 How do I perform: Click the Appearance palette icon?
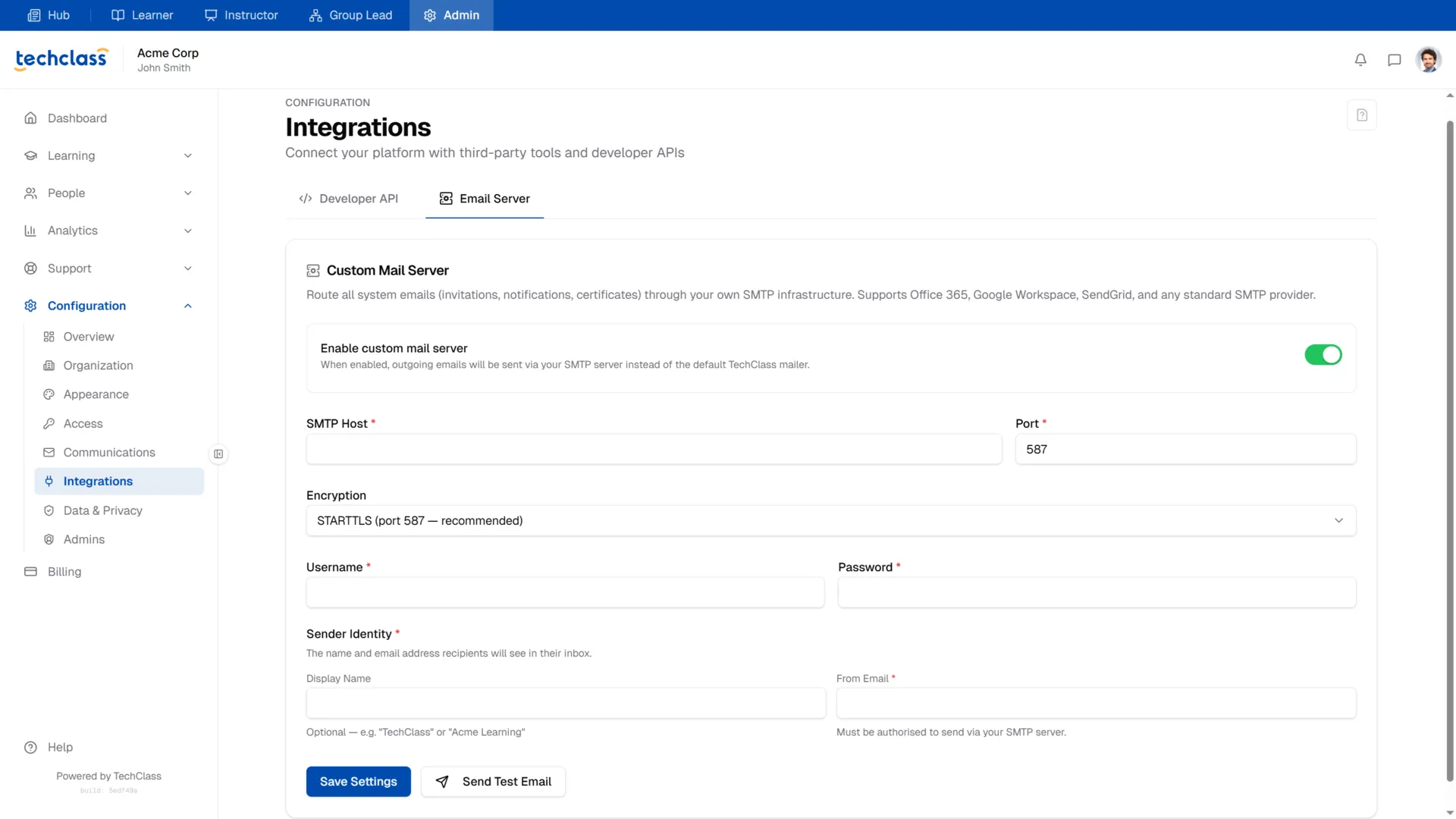(x=49, y=394)
